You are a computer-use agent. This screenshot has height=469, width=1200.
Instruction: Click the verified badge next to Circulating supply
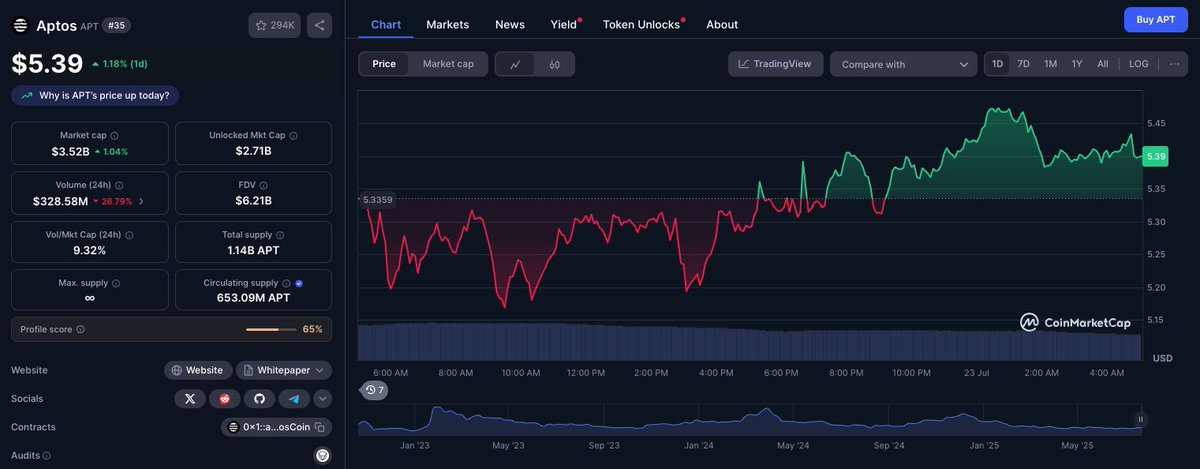point(299,283)
